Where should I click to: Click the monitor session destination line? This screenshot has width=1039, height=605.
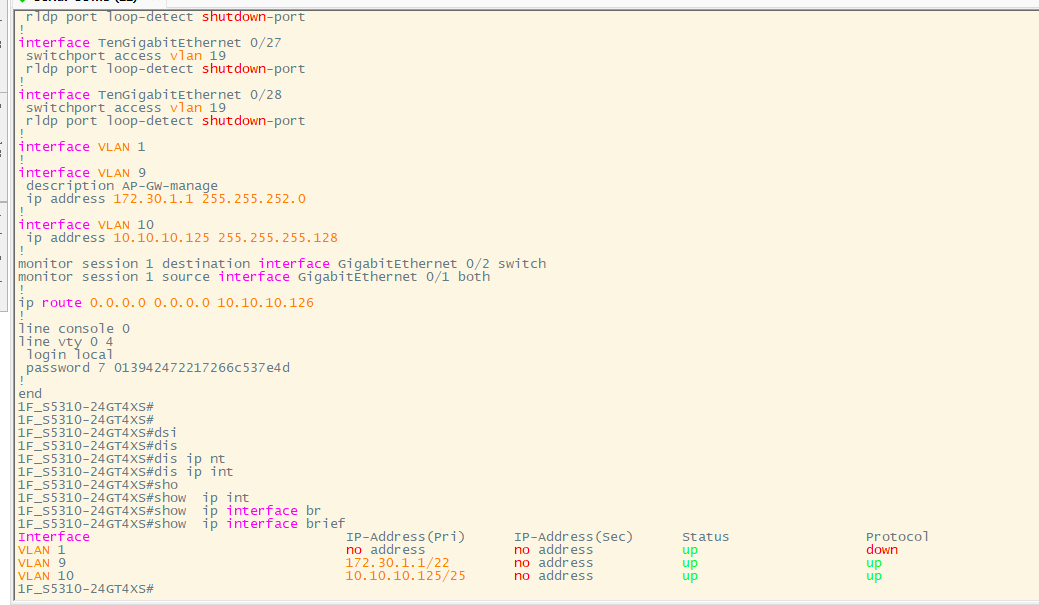point(282,264)
